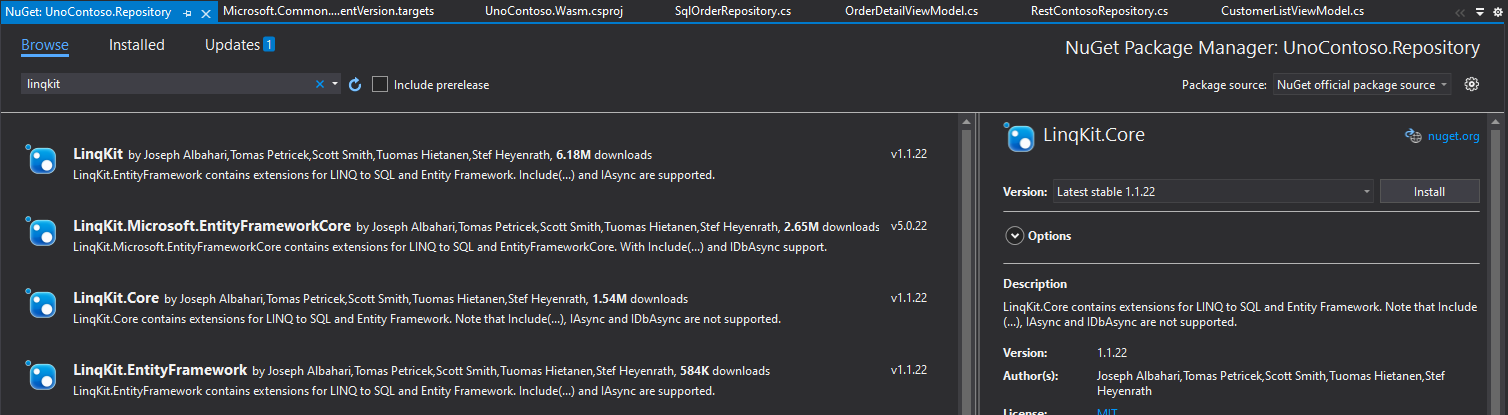Open the RestContosoRepository.cs tab
The image size is (1508, 415).
pyautogui.click(x=1099, y=12)
